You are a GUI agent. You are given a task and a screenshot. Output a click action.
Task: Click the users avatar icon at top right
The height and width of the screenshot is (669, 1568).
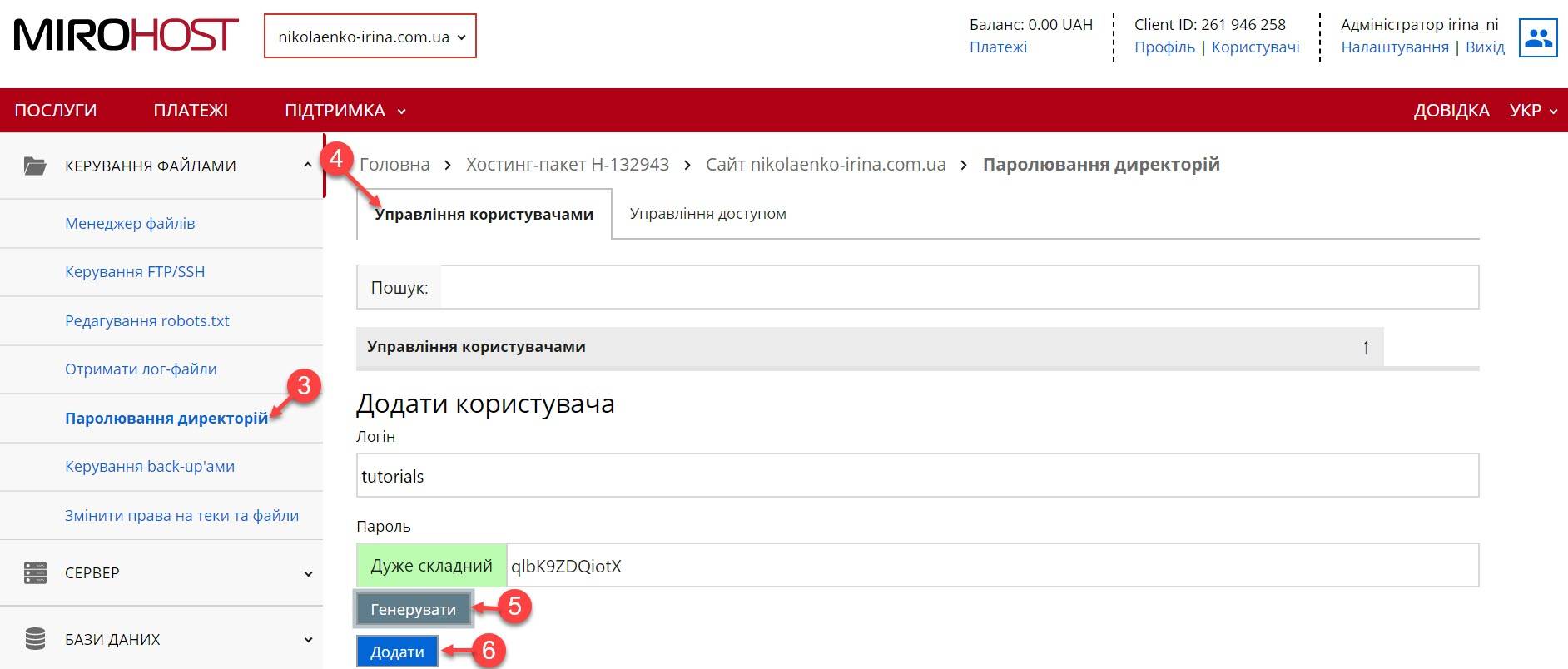1538,37
